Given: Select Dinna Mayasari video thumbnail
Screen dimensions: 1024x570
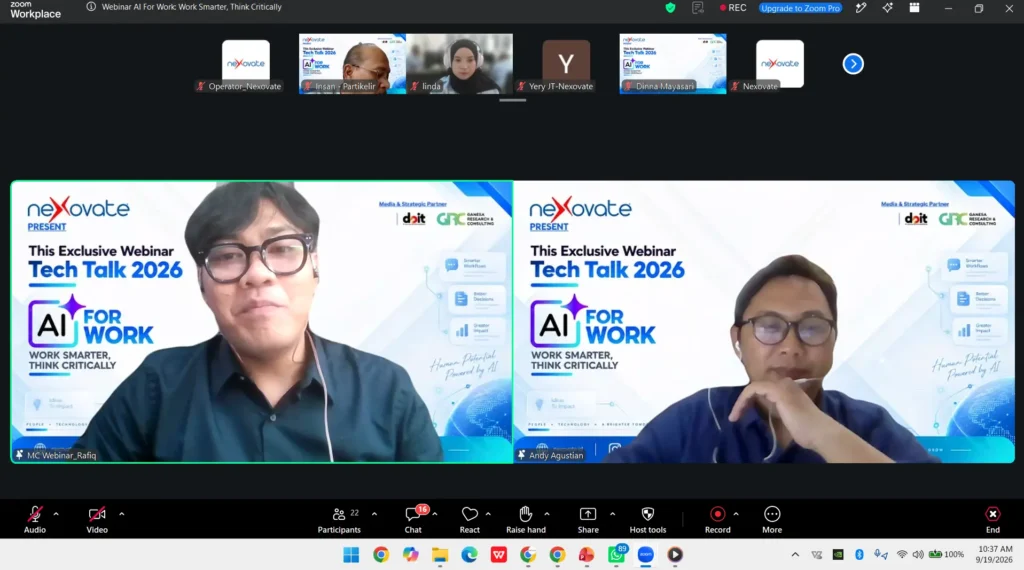Looking at the screenshot, I should pyautogui.click(x=673, y=64).
